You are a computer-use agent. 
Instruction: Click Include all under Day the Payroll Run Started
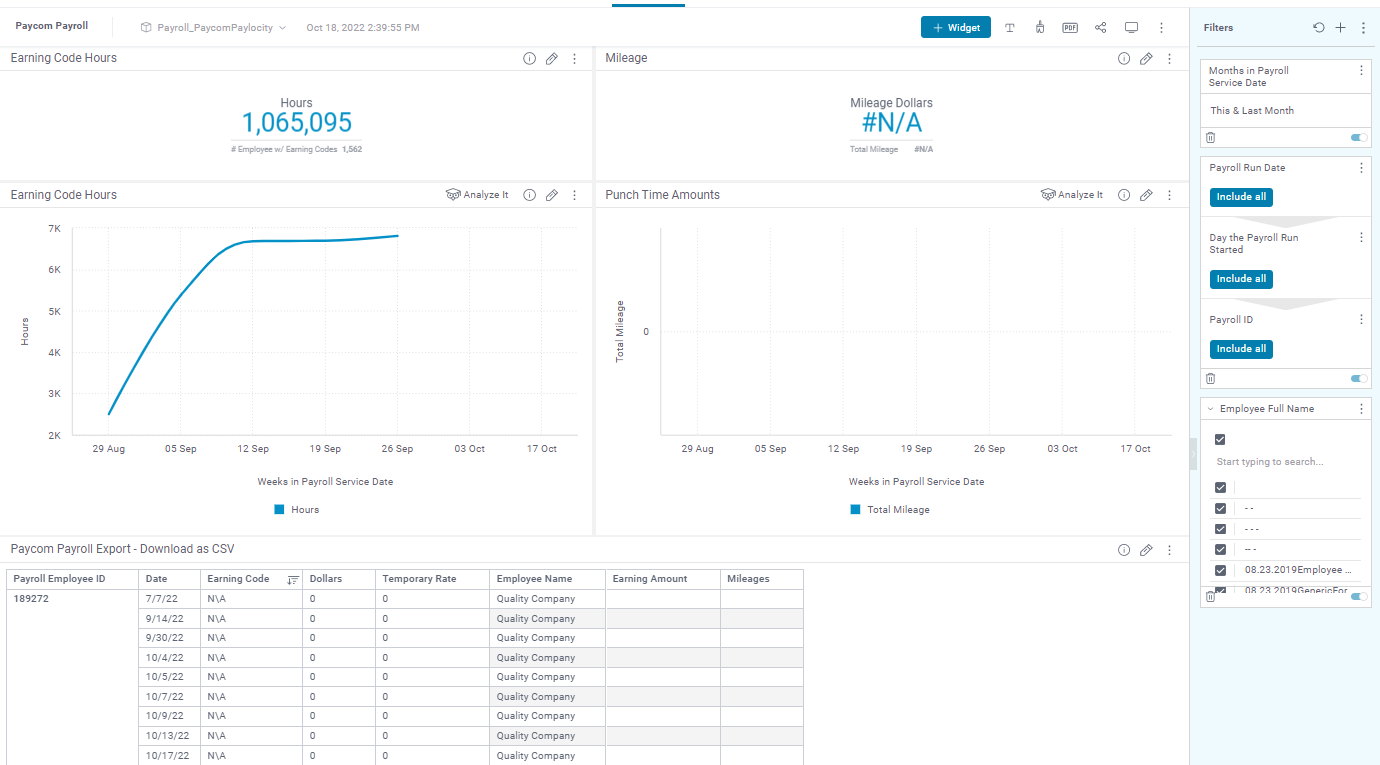pyautogui.click(x=1241, y=279)
